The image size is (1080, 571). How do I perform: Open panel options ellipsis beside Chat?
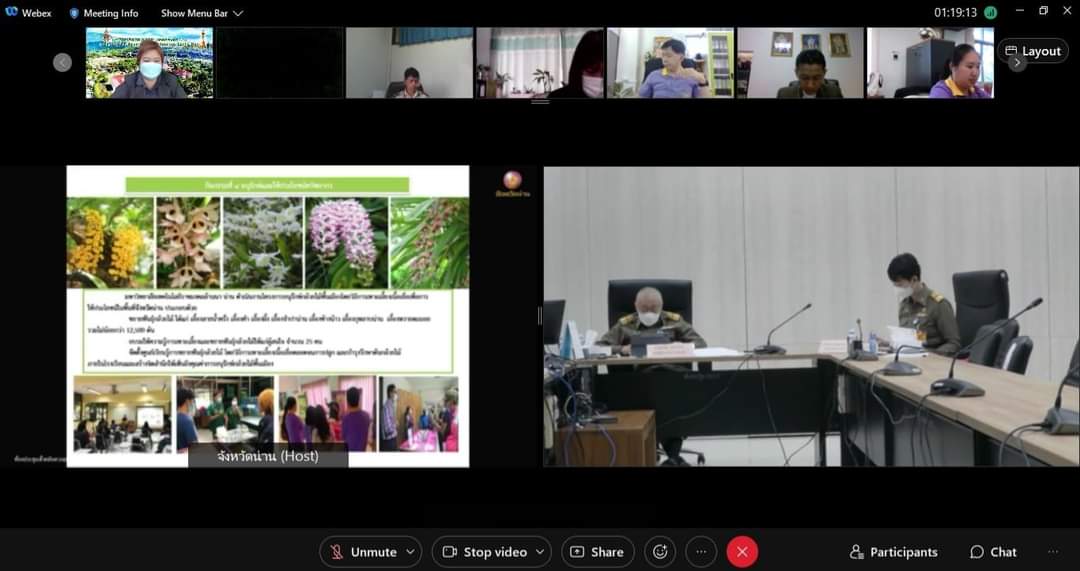(1052, 552)
